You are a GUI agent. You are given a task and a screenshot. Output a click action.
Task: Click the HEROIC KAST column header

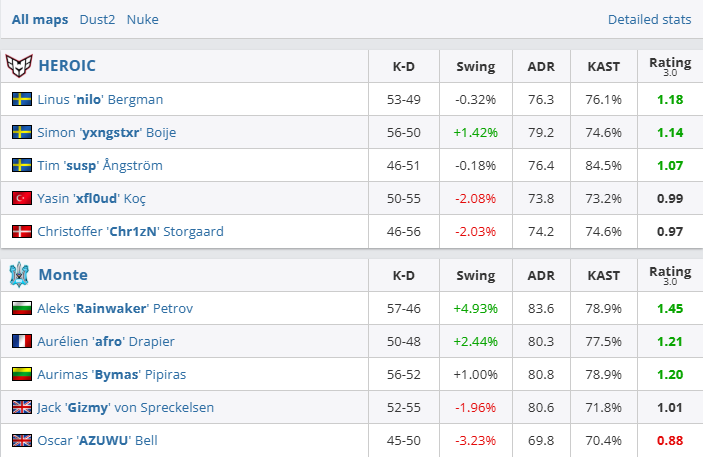tap(603, 67)
